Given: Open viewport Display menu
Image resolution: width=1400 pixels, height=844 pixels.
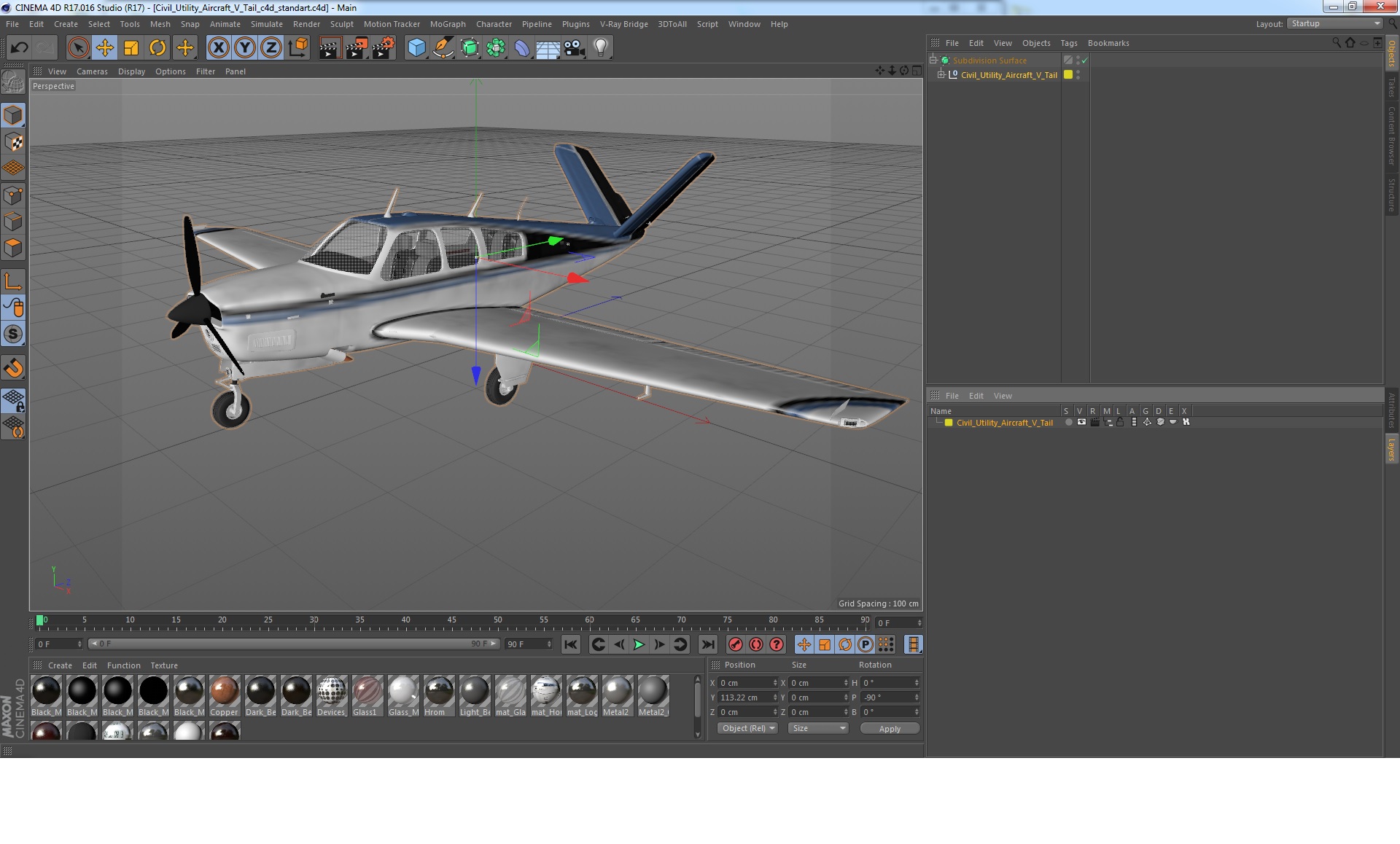Looking at the screenshot, I should [131, 71].
